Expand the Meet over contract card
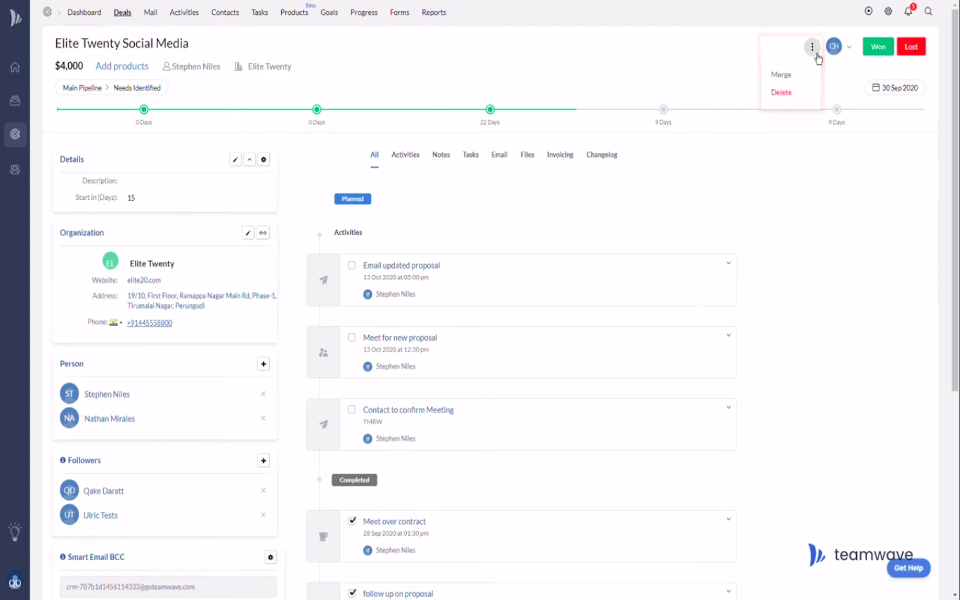The height and width of the screenshot is (600, 960). (x=729, y=519)
